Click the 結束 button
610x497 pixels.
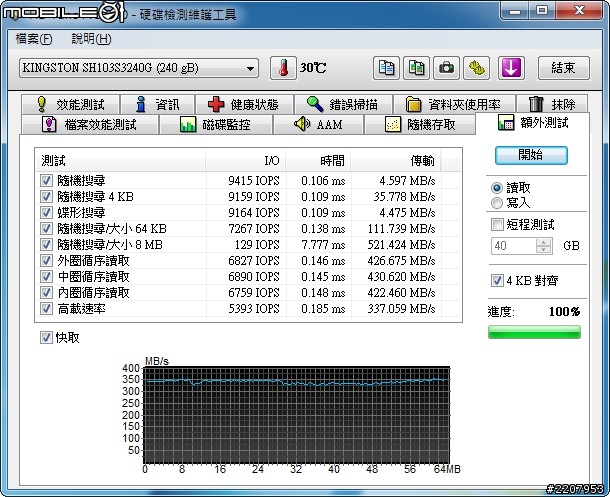(563, 68)
